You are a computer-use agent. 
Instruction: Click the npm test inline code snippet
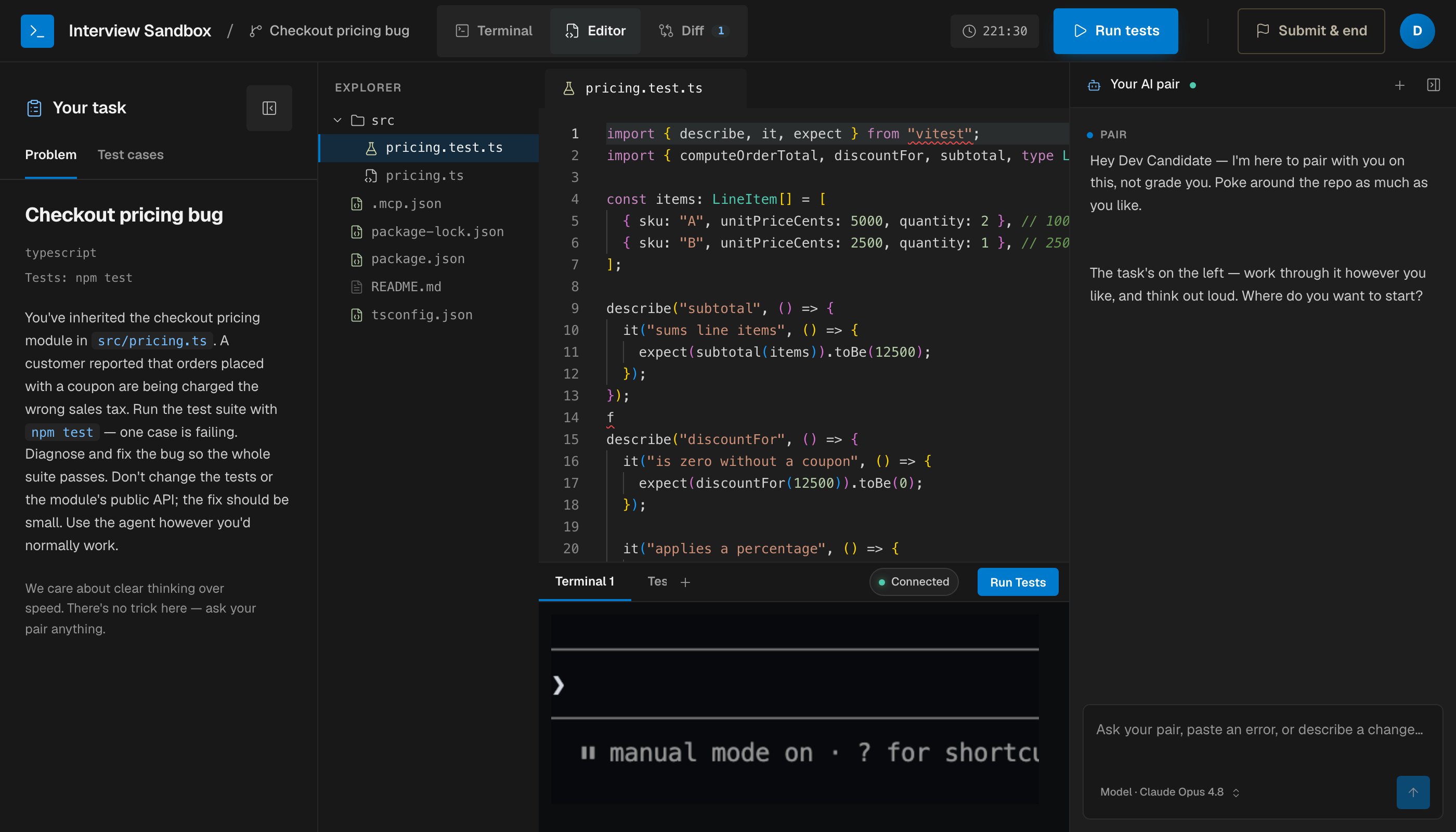62,432
